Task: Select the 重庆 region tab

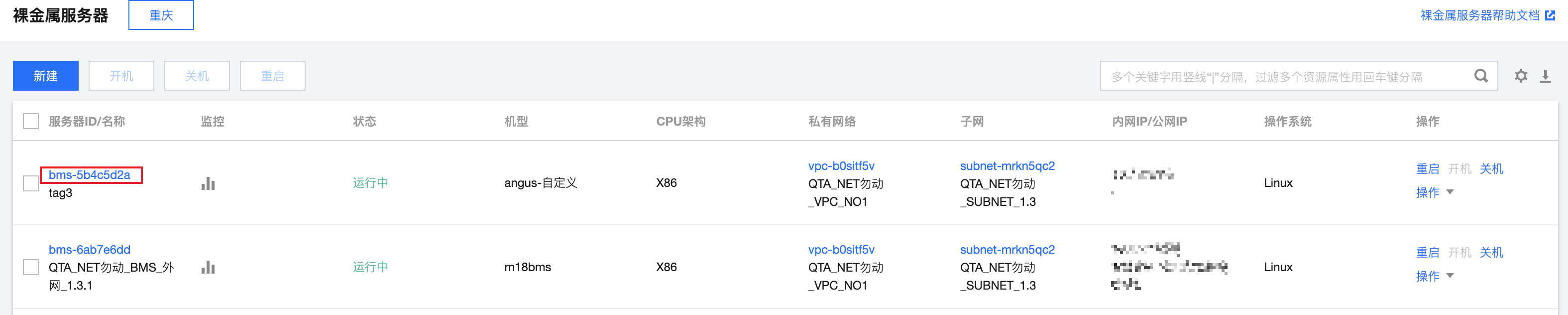Action: pyautogui.click(x=161, y=15)
